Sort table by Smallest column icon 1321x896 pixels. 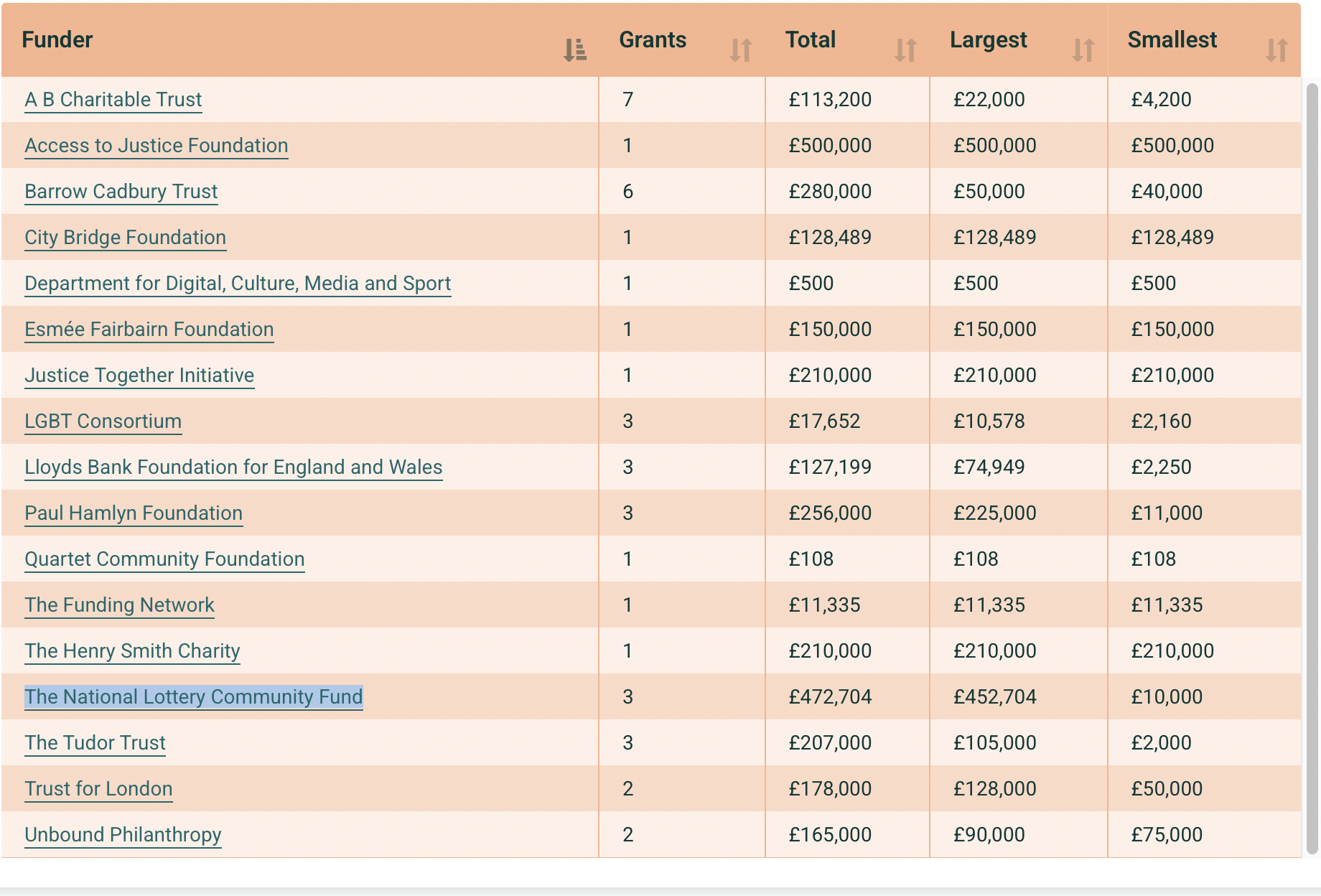(x=1277, y=50)
